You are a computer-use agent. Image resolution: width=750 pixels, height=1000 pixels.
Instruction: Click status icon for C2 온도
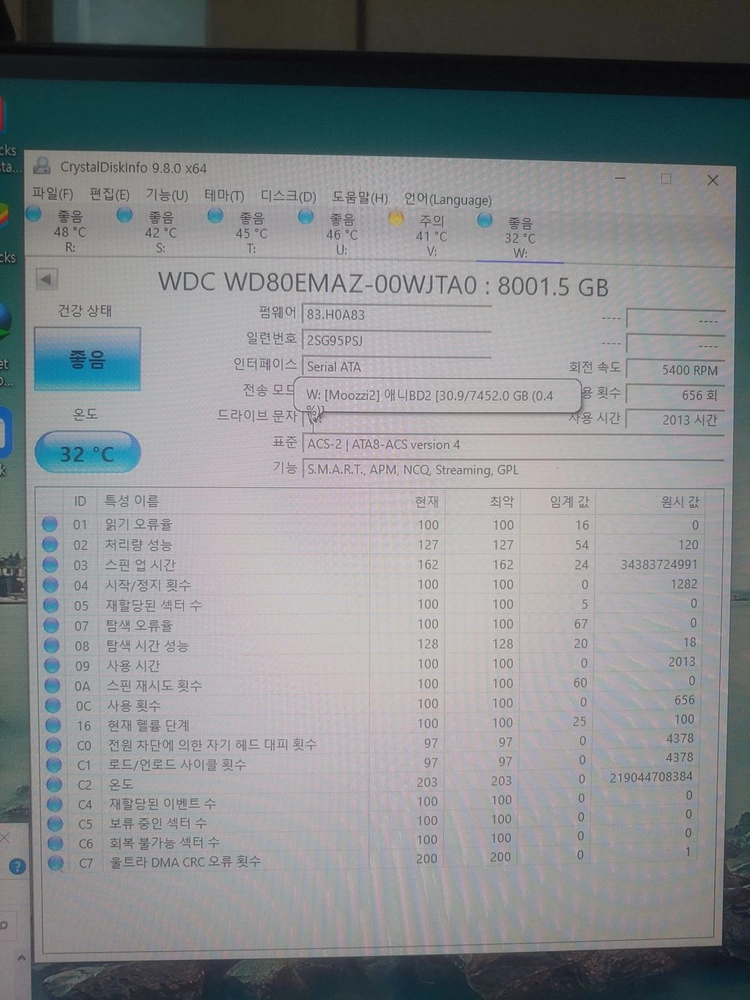click(x=54, y=784)
